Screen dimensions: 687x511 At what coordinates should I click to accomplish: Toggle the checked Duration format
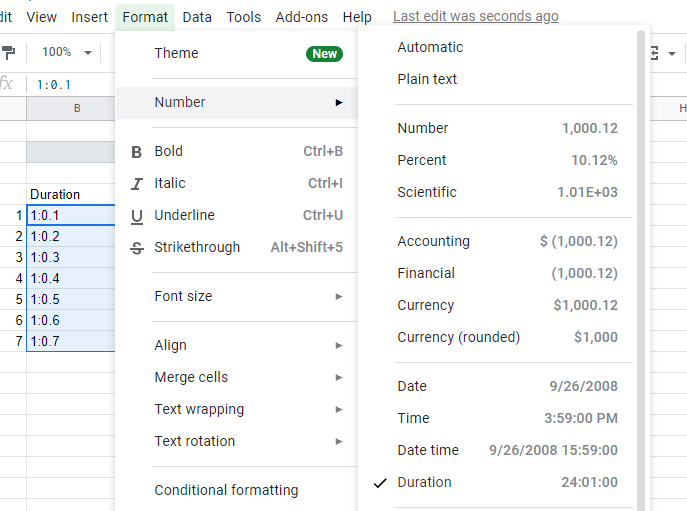(498, 483)
